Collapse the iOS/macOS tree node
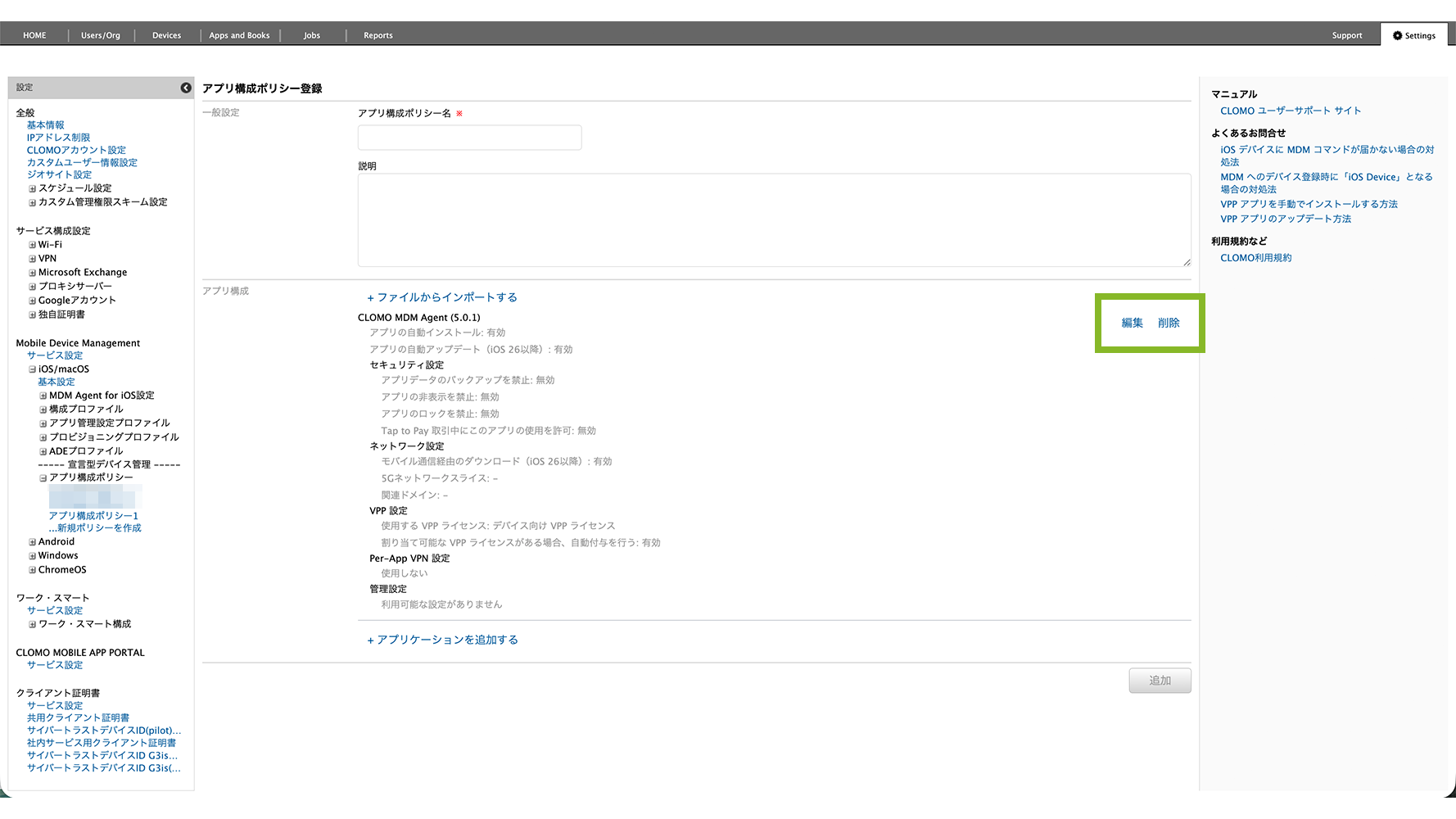The height and width of the screenshot is (819, 1456). (33, 369)
